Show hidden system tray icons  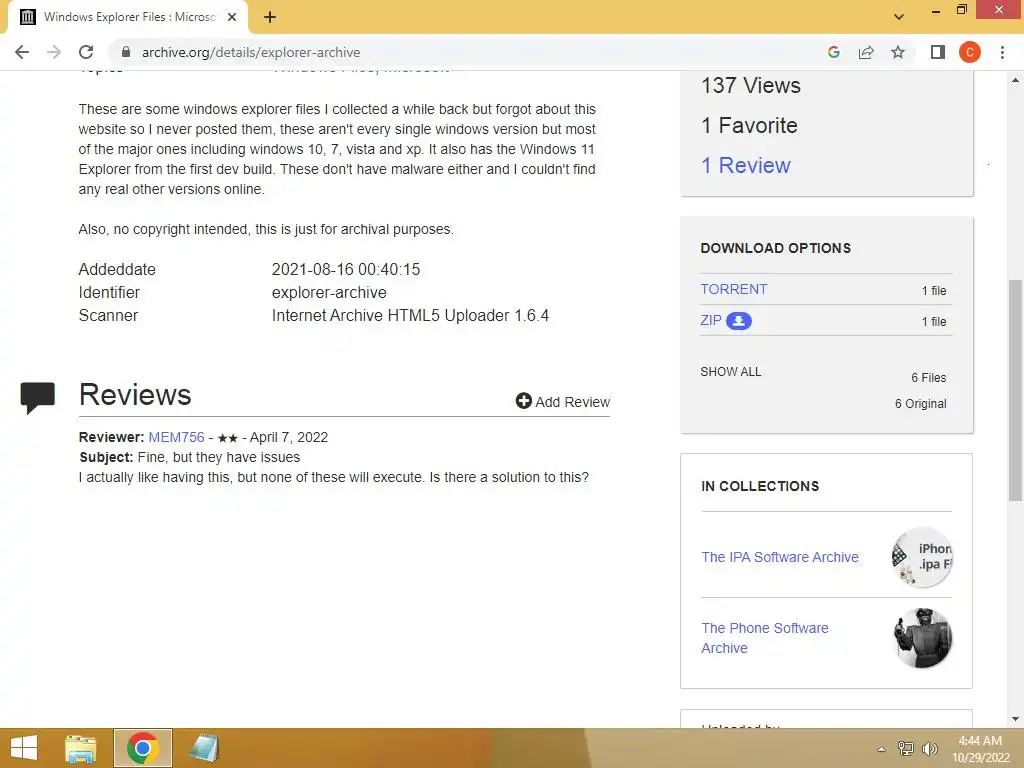(x=881, y=749)
